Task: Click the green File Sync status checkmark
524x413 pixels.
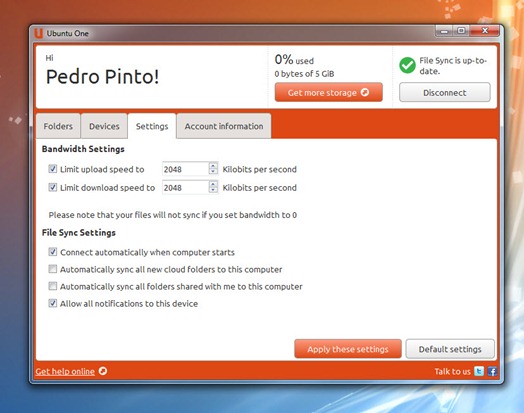Action: (x=407, y=65)
